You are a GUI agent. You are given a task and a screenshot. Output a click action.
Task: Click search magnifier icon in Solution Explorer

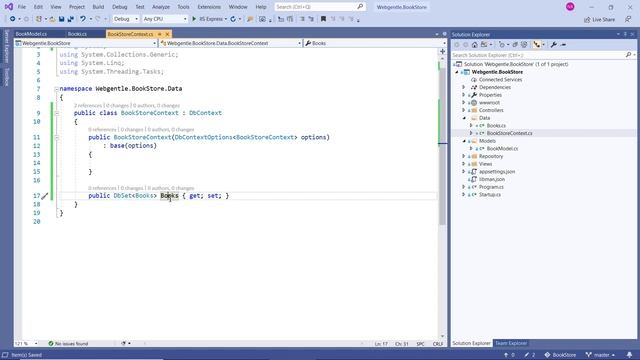pos(628,55)
